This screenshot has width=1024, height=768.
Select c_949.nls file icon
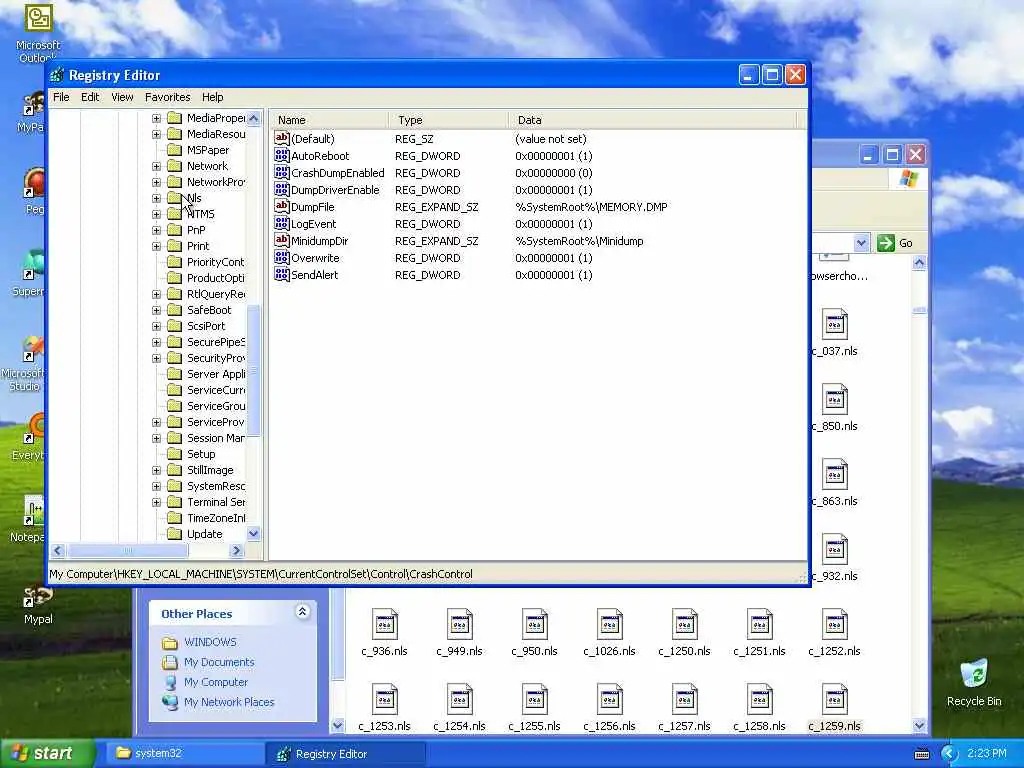pos(460,624)
